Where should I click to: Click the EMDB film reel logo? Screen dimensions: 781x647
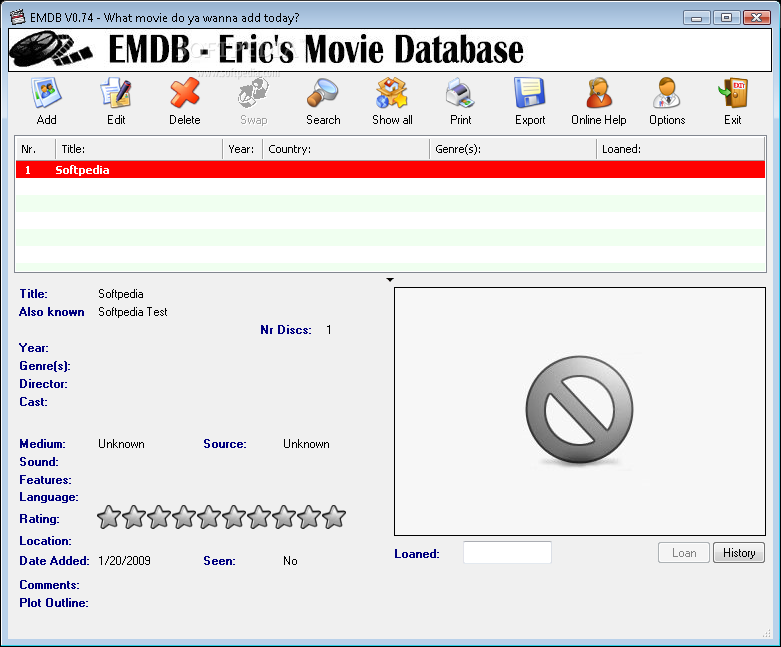pyautogui.click(x=51, y=49)
